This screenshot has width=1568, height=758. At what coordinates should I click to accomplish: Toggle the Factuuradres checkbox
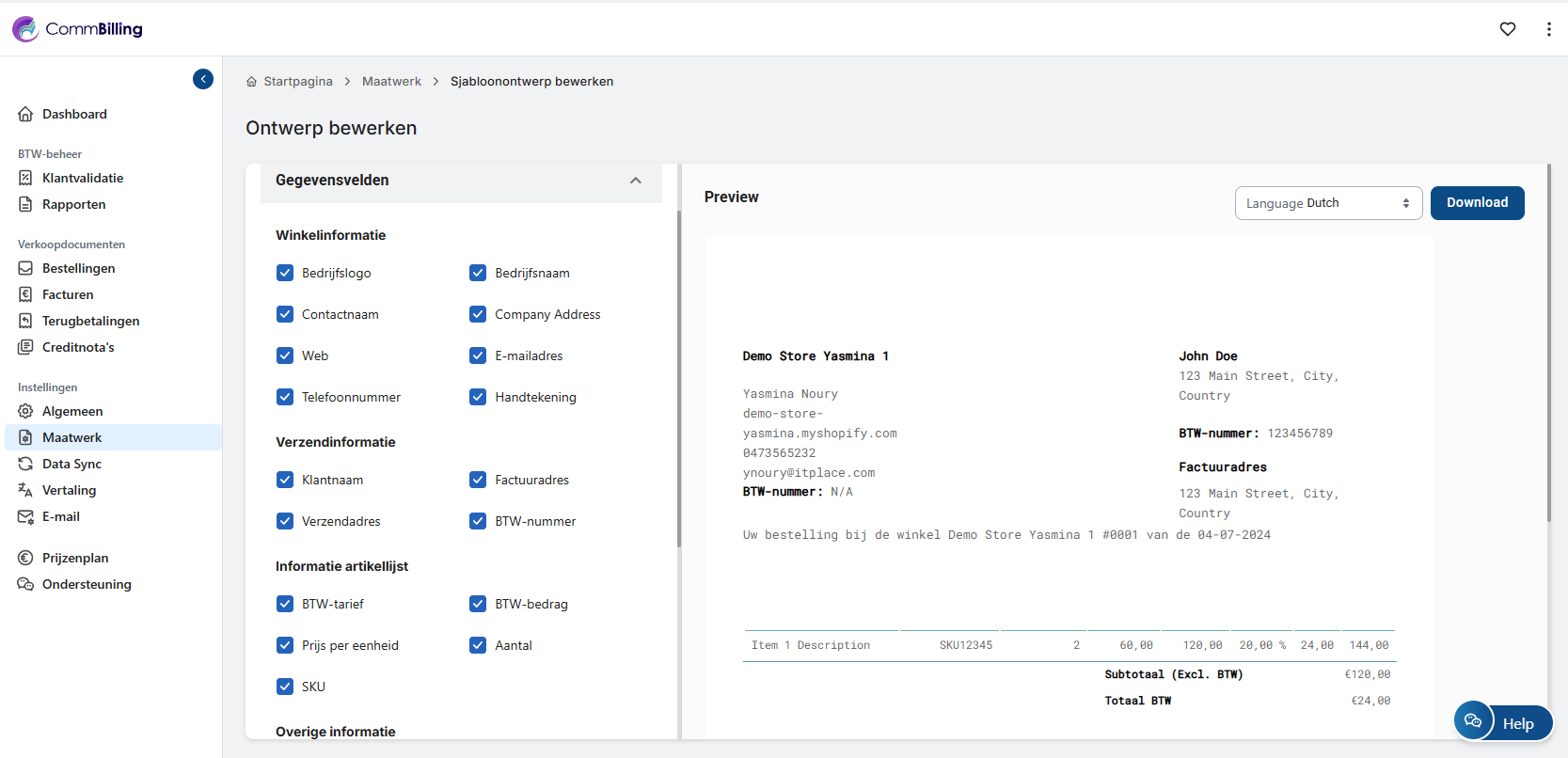coord(478,480)
